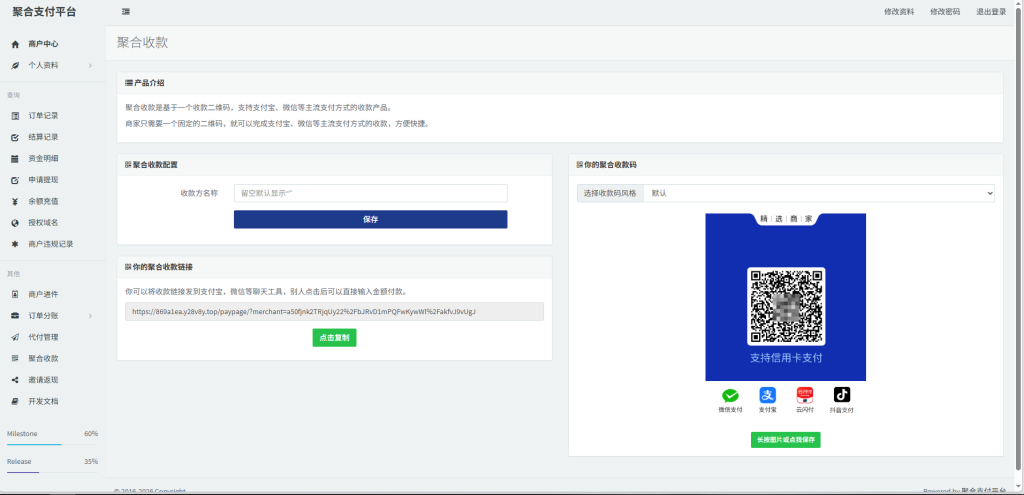Click the leaf icon beside 个人资料
Screen dimensions: 1024x495
(x=15, y=65)
